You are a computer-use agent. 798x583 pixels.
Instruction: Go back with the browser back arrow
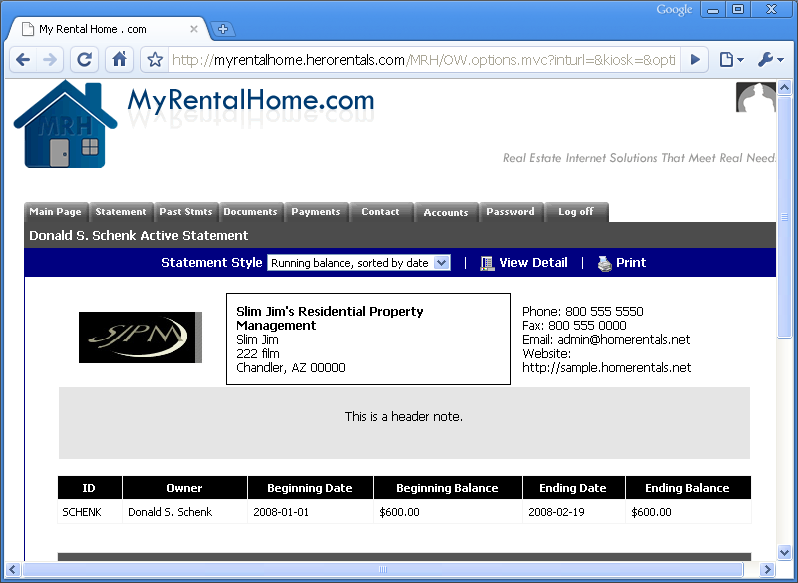(23, 60)
